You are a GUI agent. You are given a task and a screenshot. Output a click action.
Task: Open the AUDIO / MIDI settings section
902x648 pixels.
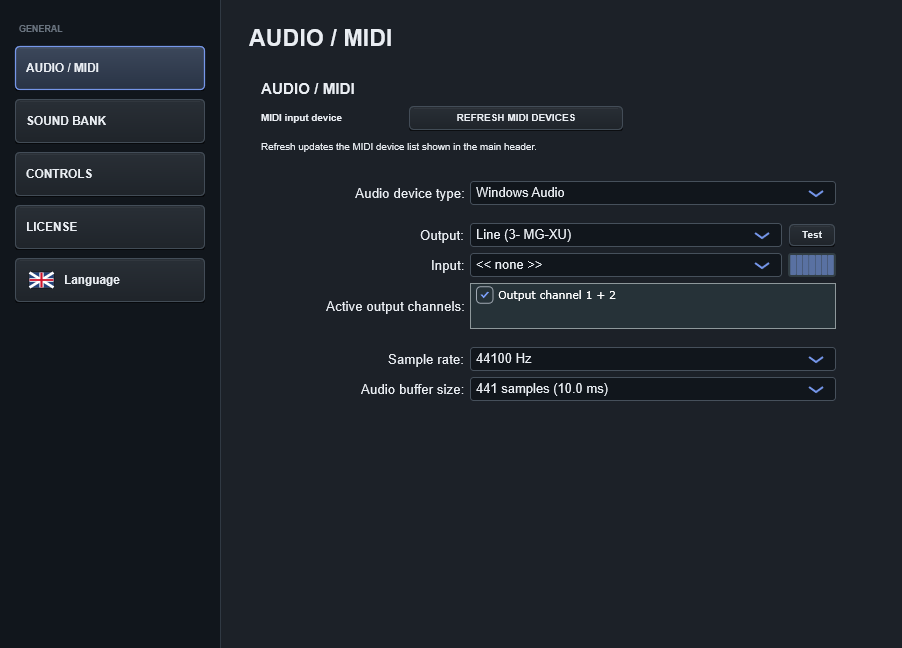coord(110,68)
